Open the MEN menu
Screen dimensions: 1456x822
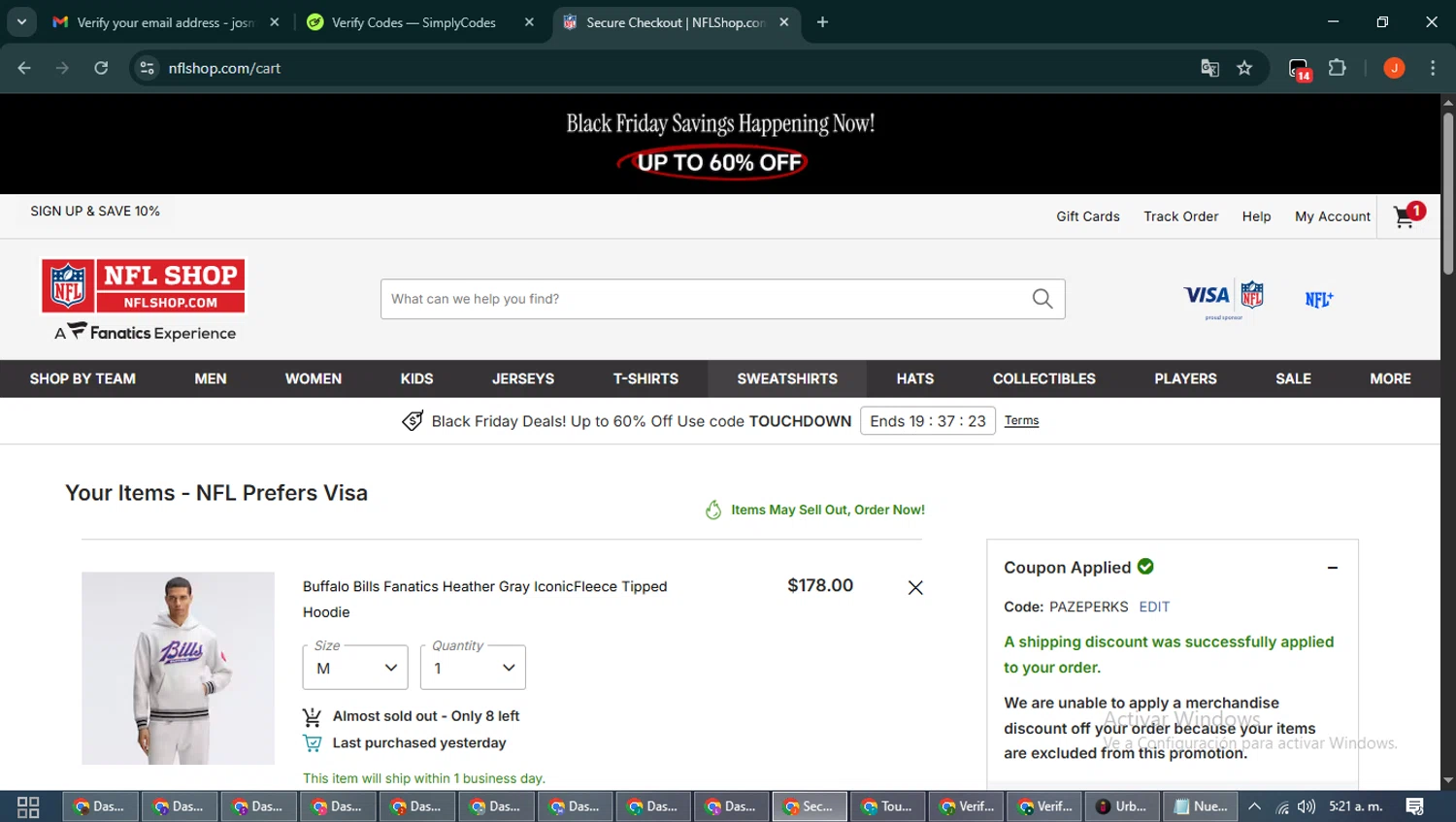click(211, 378)
